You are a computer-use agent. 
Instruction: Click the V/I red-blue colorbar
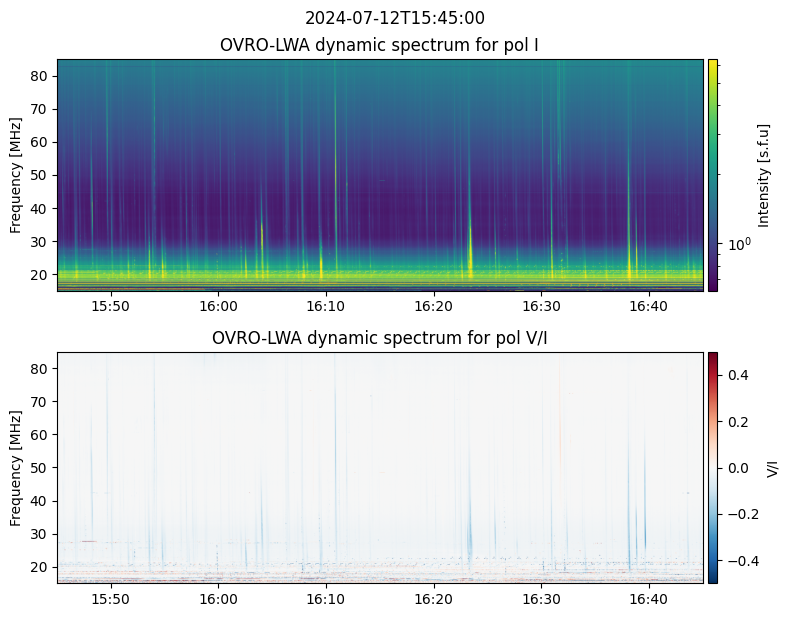click(x=713, y=467)
